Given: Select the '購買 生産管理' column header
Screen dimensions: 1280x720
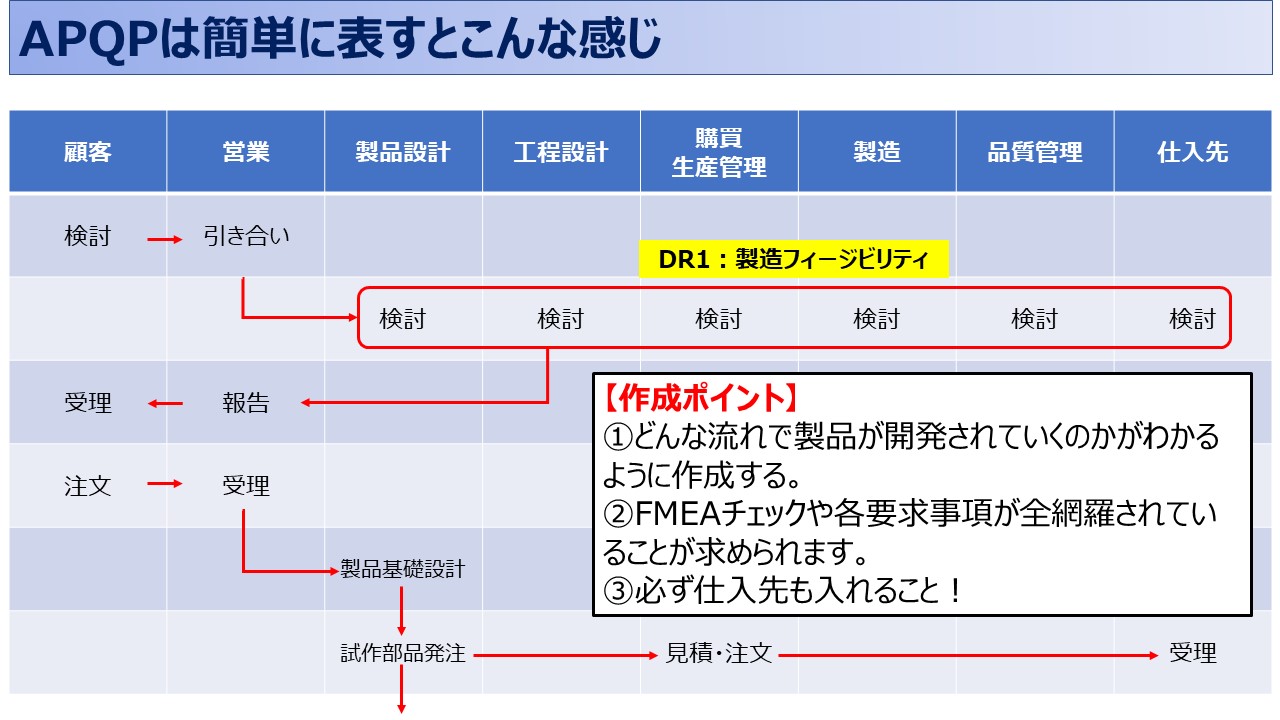Looking at the screenshot, I should click(719, 152).
